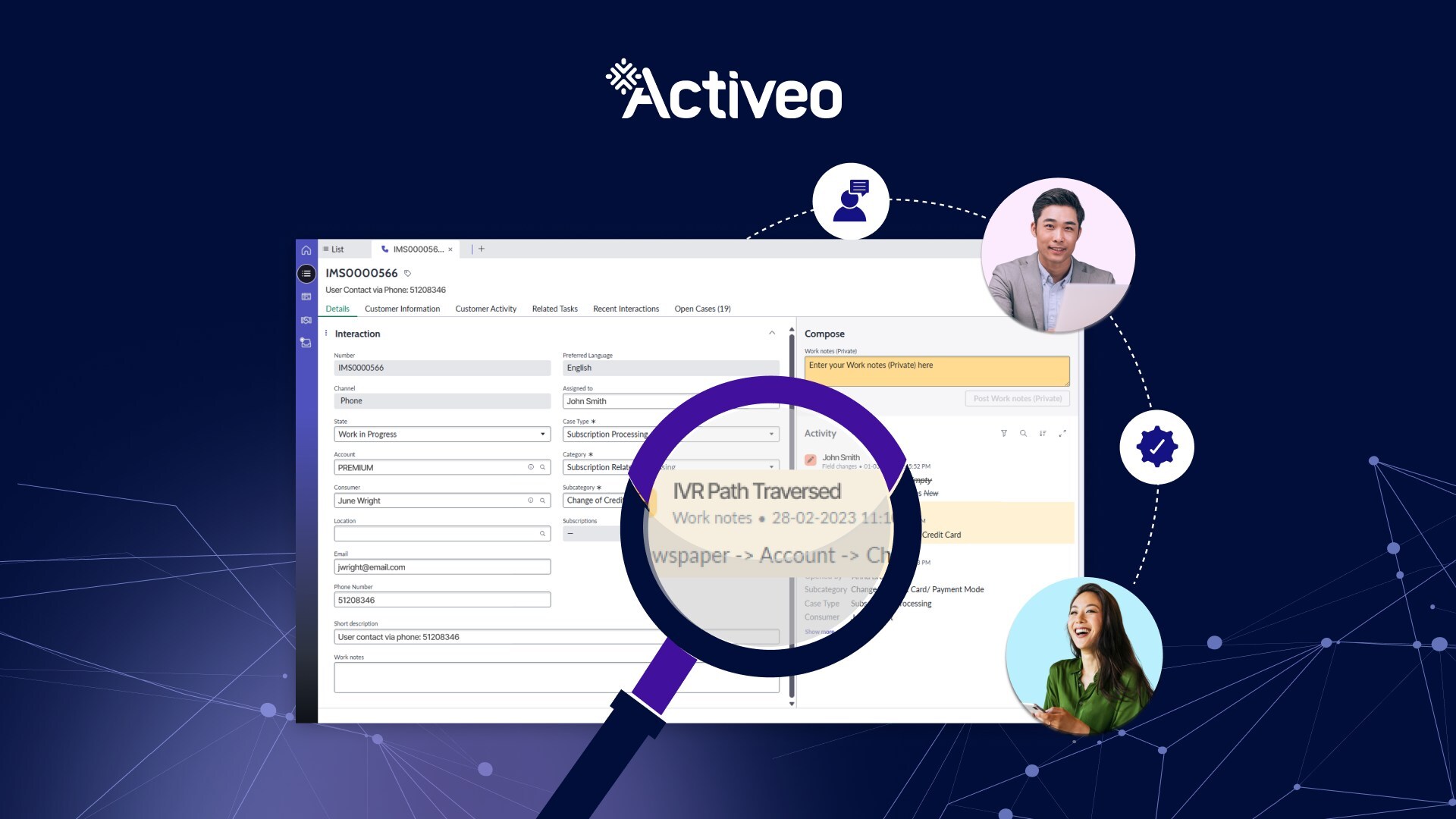Switch to the List tab
The image size is (1456, 819).
pos(334,249)
